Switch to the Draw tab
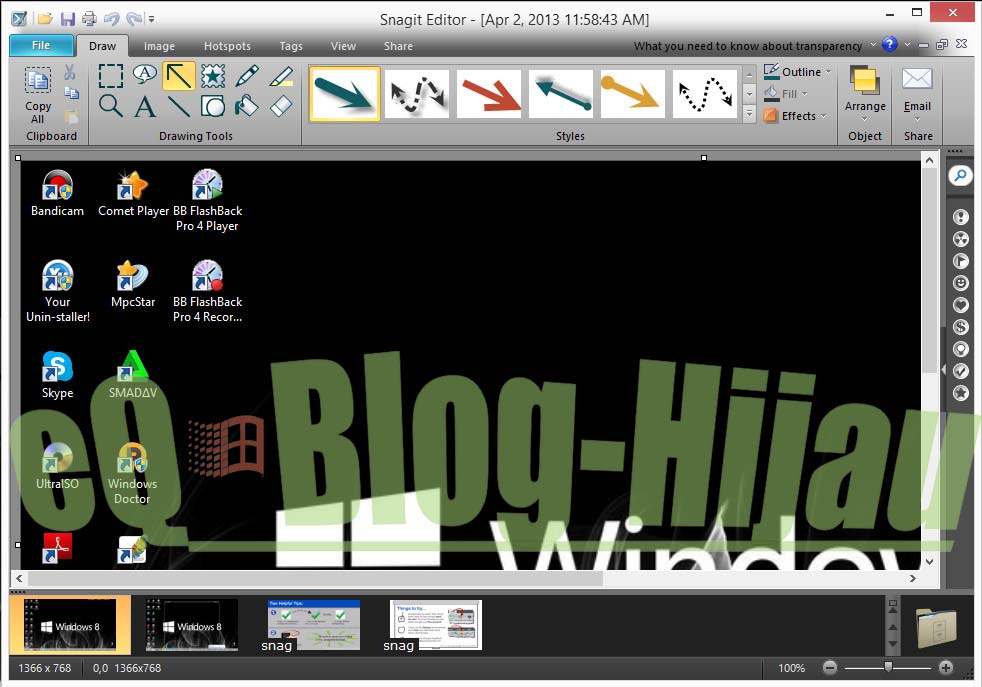This screenshot has width=982, height=687. coord(102,46)
